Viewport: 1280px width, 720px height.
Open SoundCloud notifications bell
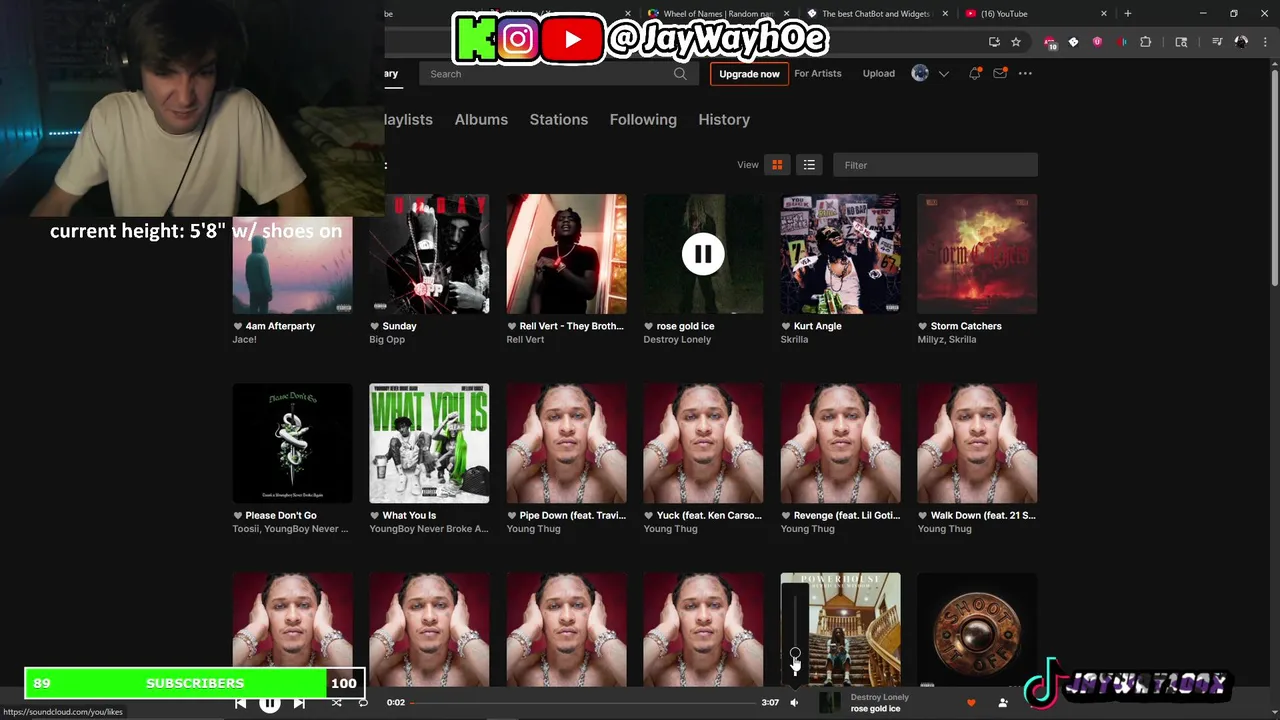click(974, 73)
